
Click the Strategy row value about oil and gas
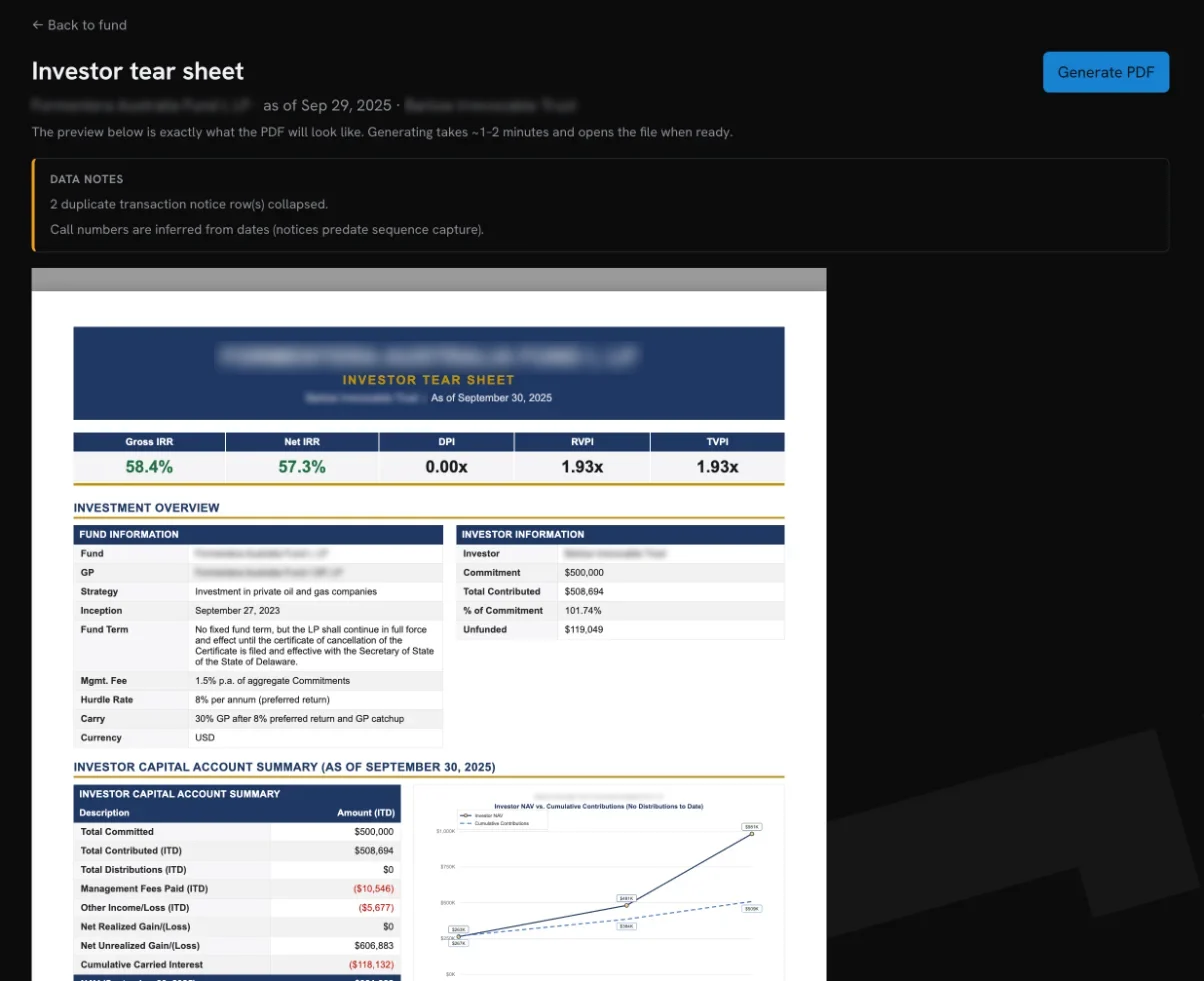286,591
